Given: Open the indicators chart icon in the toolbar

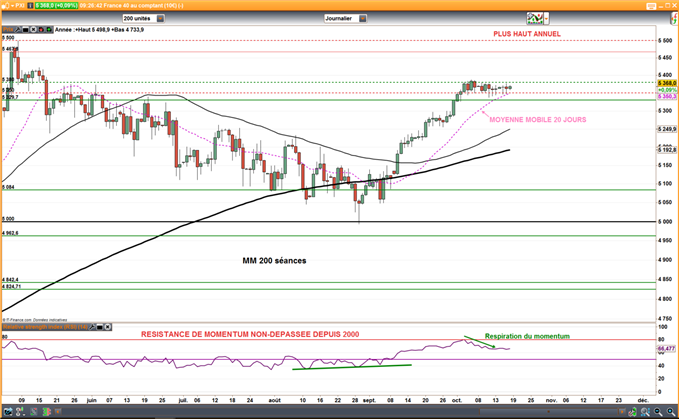Looking at the screenshot, I should [535, 18].
